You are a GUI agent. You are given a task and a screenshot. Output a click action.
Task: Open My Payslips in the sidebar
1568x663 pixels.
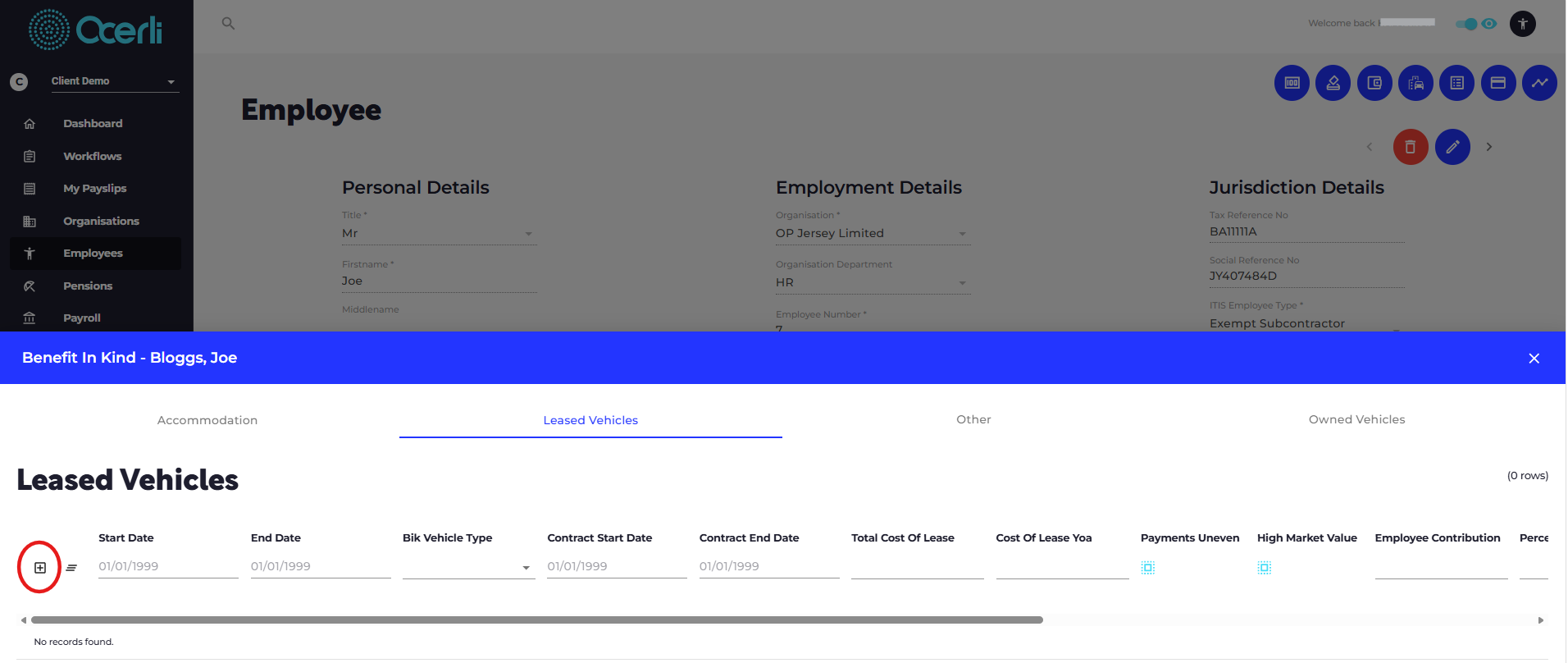[95, 189]
